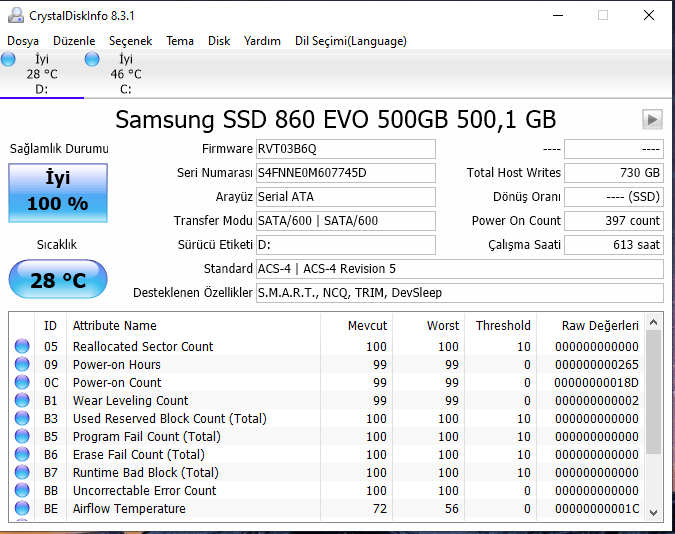This screenshot has width=675, height=534.
Task: Click the Sürücü Etiketi field D:
Action: click(346, 245)
